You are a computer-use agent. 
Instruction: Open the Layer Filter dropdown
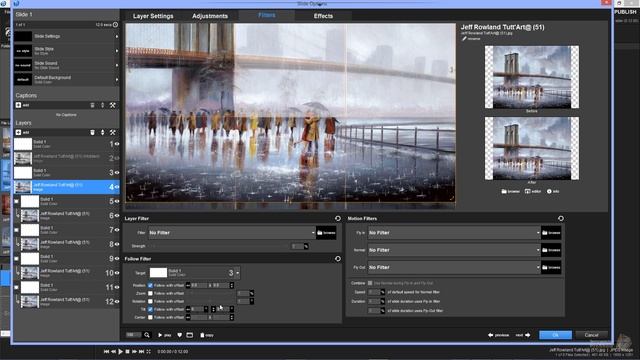coord(232,233)
